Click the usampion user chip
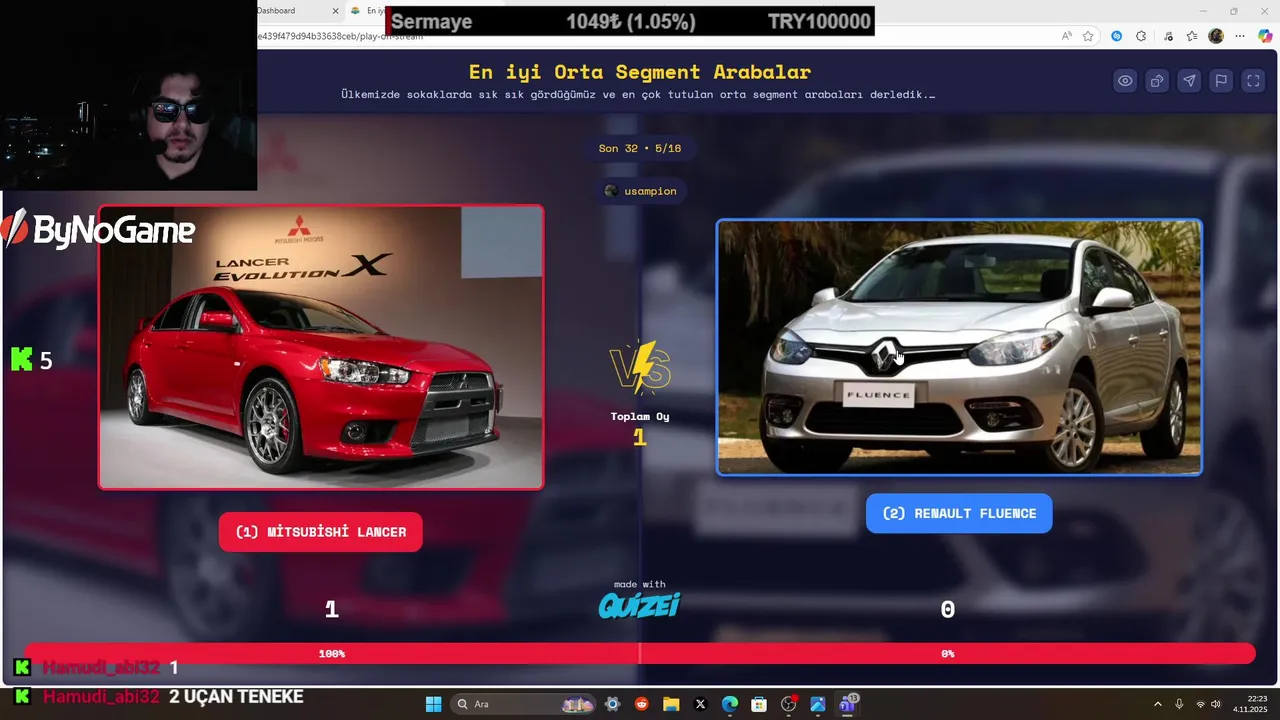 (640, 191)
